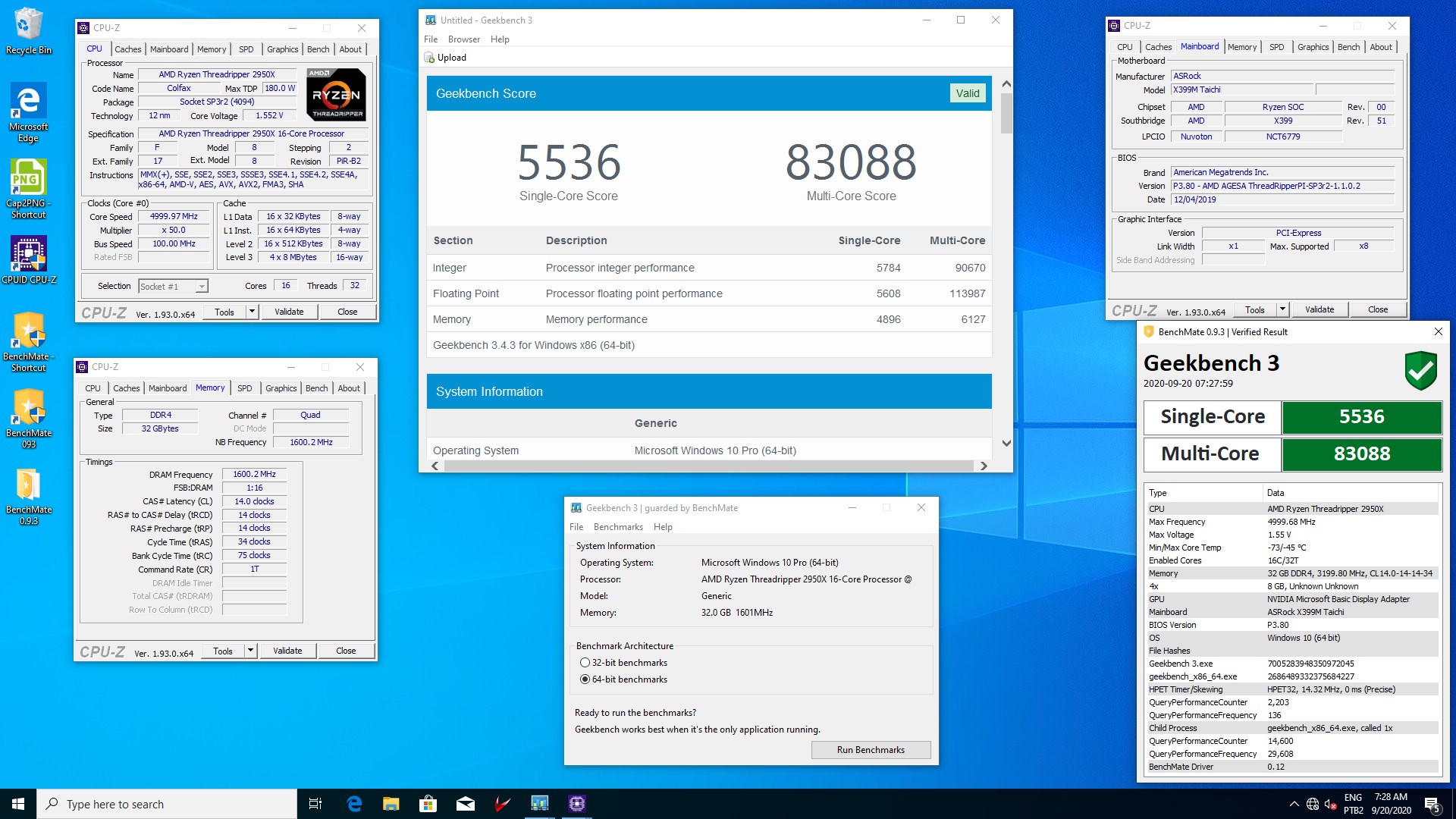Click the Single-Core 5536 BenchMate score
The width and height of the screenshot is (1456, 819).
[1362, 416]
